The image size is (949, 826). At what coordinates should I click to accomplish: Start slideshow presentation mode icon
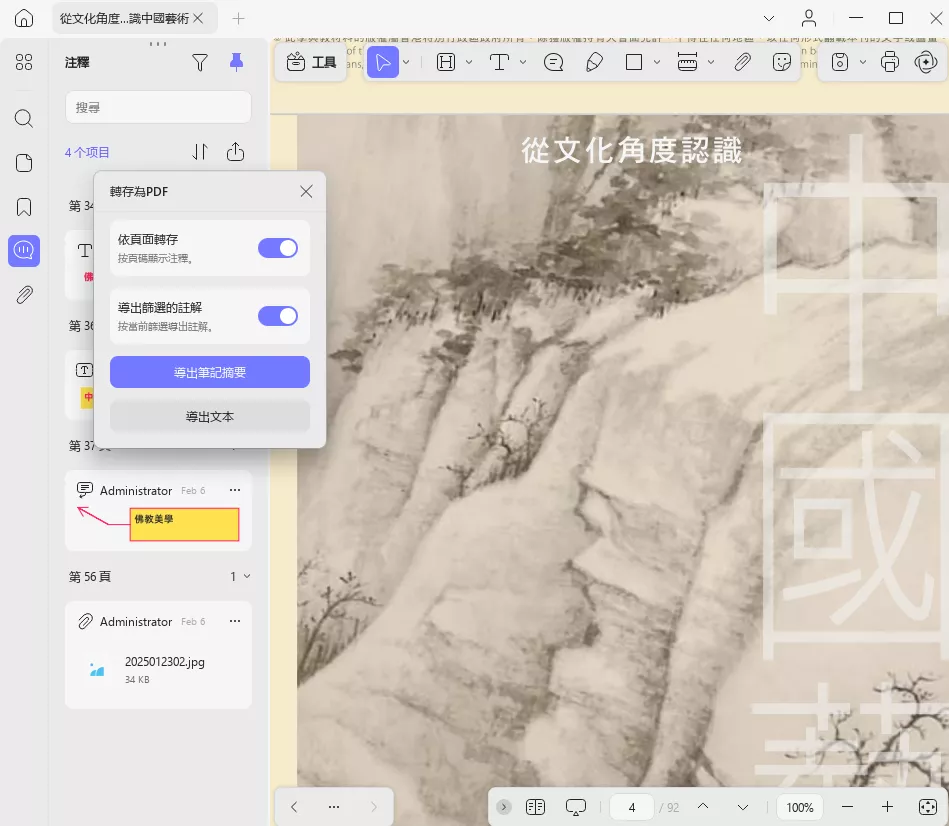tap(576, 807)
